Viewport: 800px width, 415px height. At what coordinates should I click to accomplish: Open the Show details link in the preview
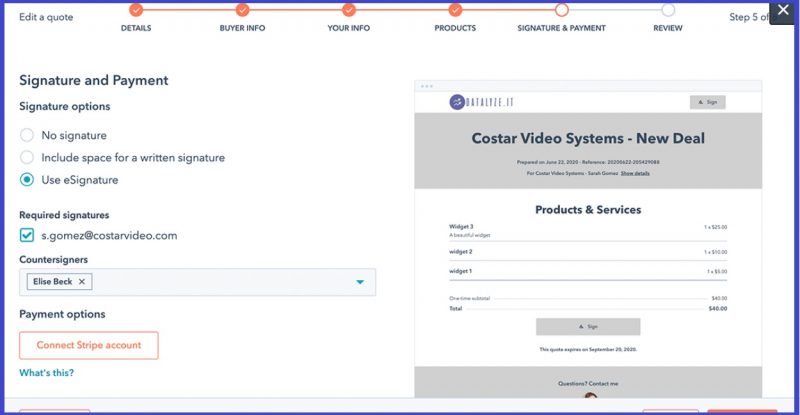coord(635,174)
